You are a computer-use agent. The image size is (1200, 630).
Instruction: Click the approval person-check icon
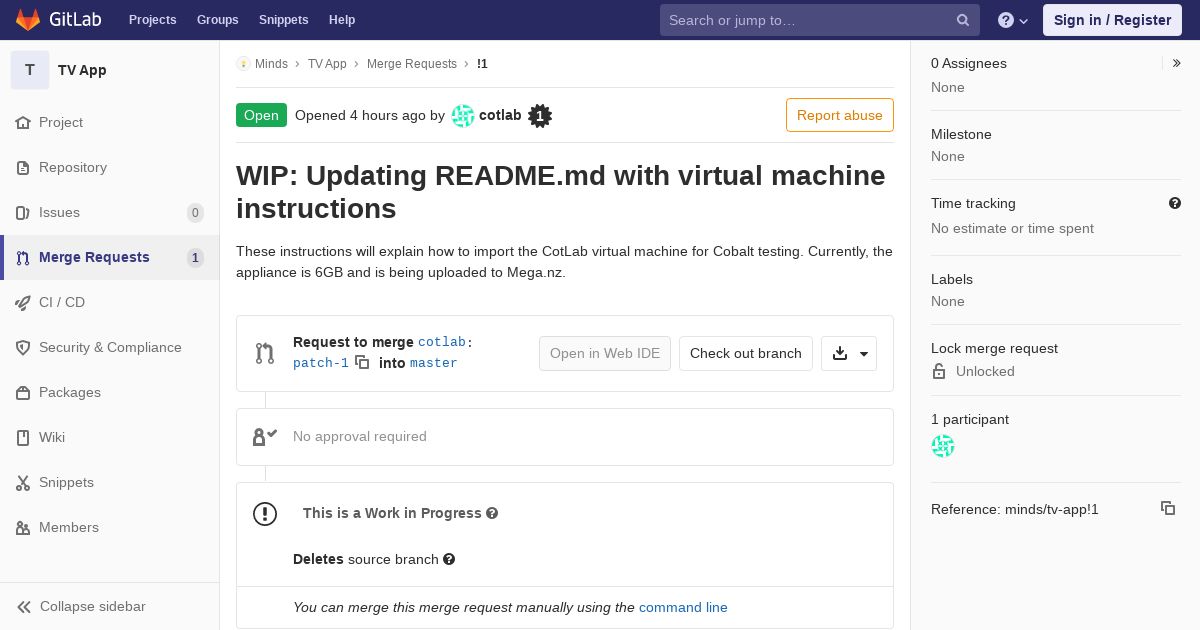pos(265,437)
